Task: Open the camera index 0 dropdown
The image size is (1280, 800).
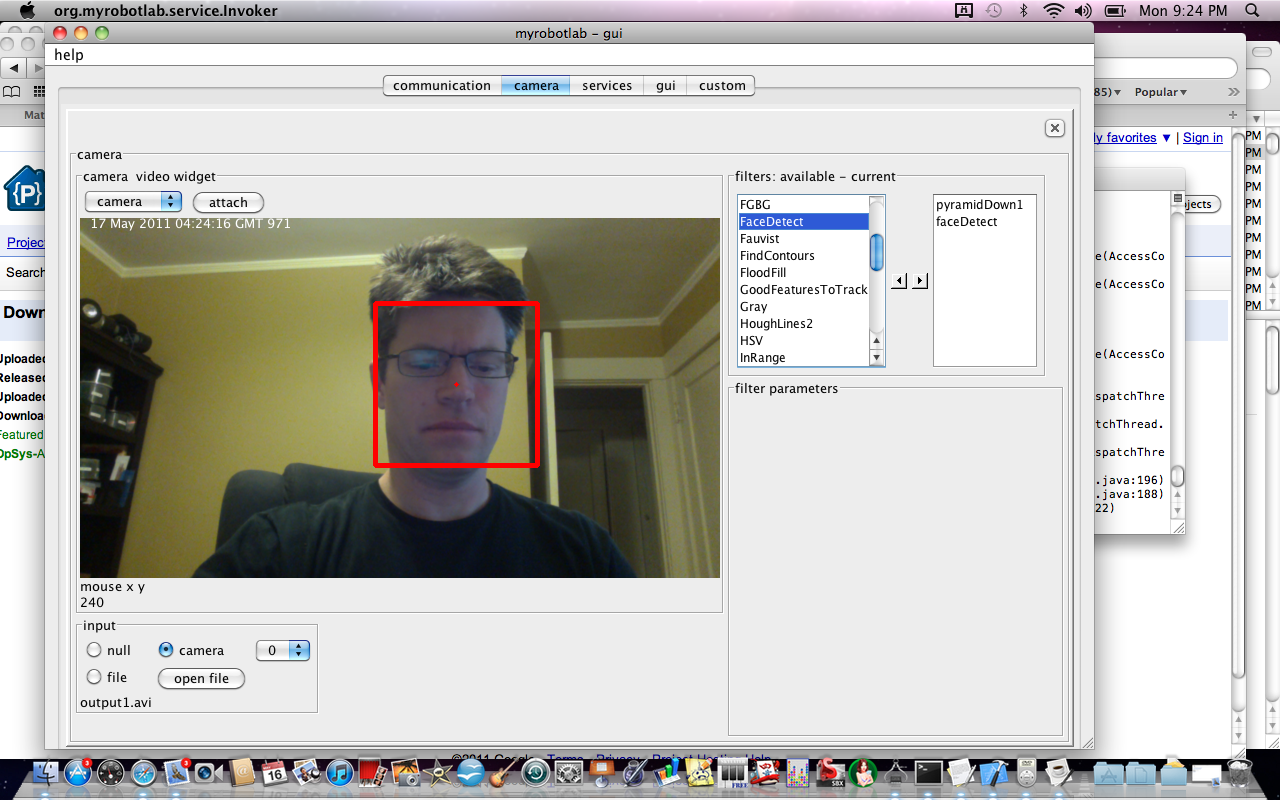Action: 283,651
